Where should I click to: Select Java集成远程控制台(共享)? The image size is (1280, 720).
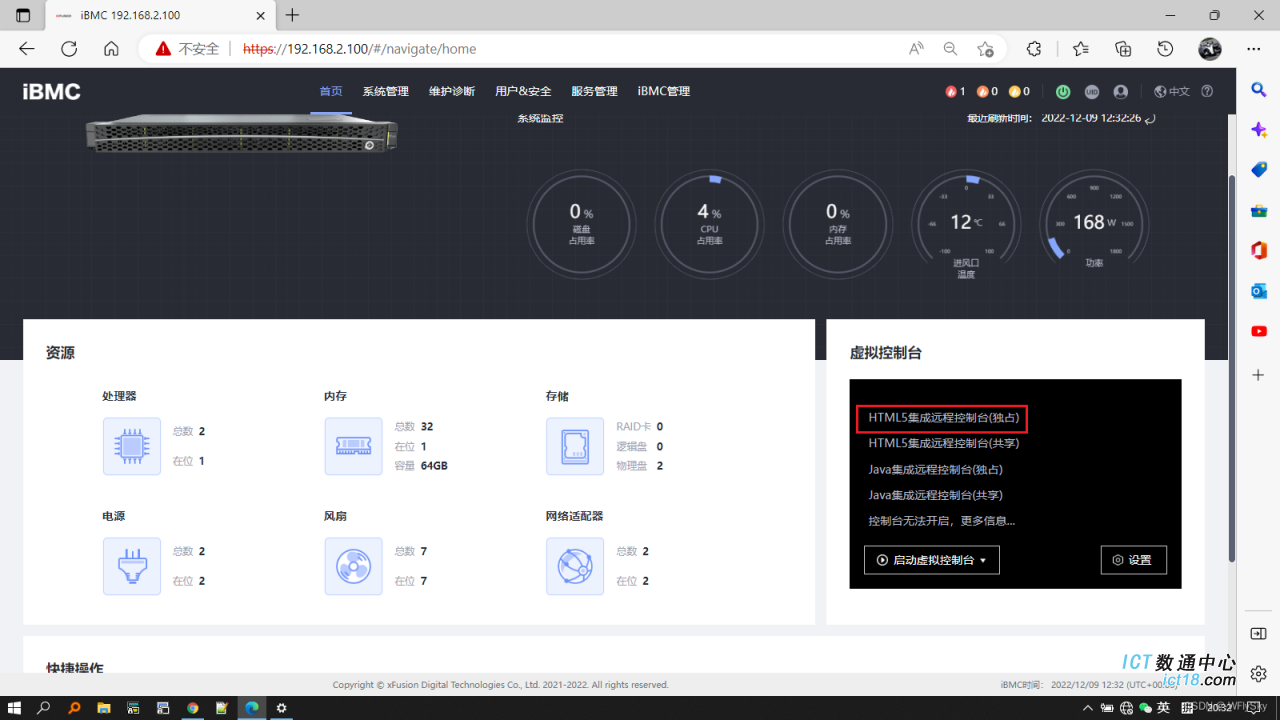click(x=936, y=495)
